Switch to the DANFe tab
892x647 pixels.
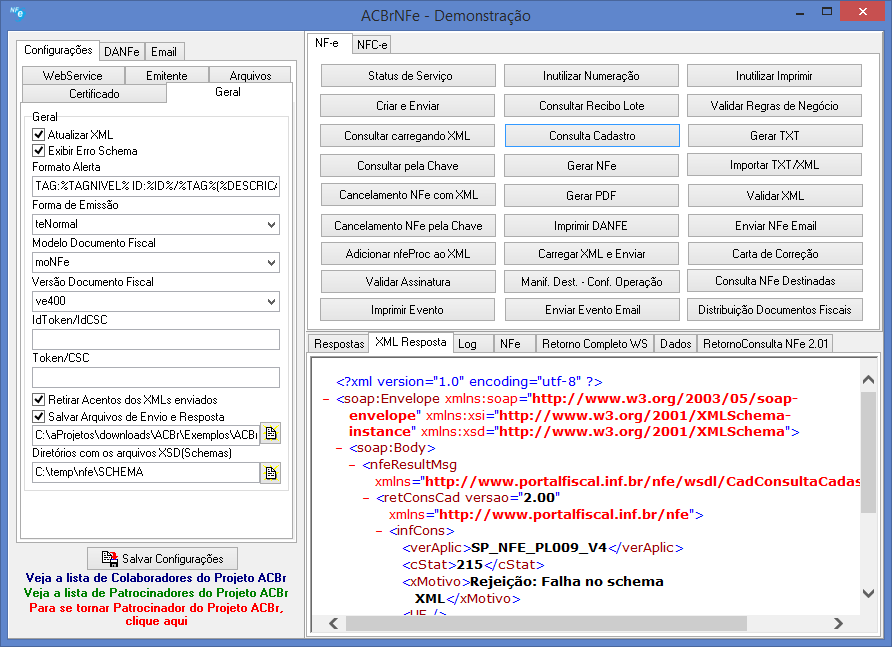tap(122, 52)
